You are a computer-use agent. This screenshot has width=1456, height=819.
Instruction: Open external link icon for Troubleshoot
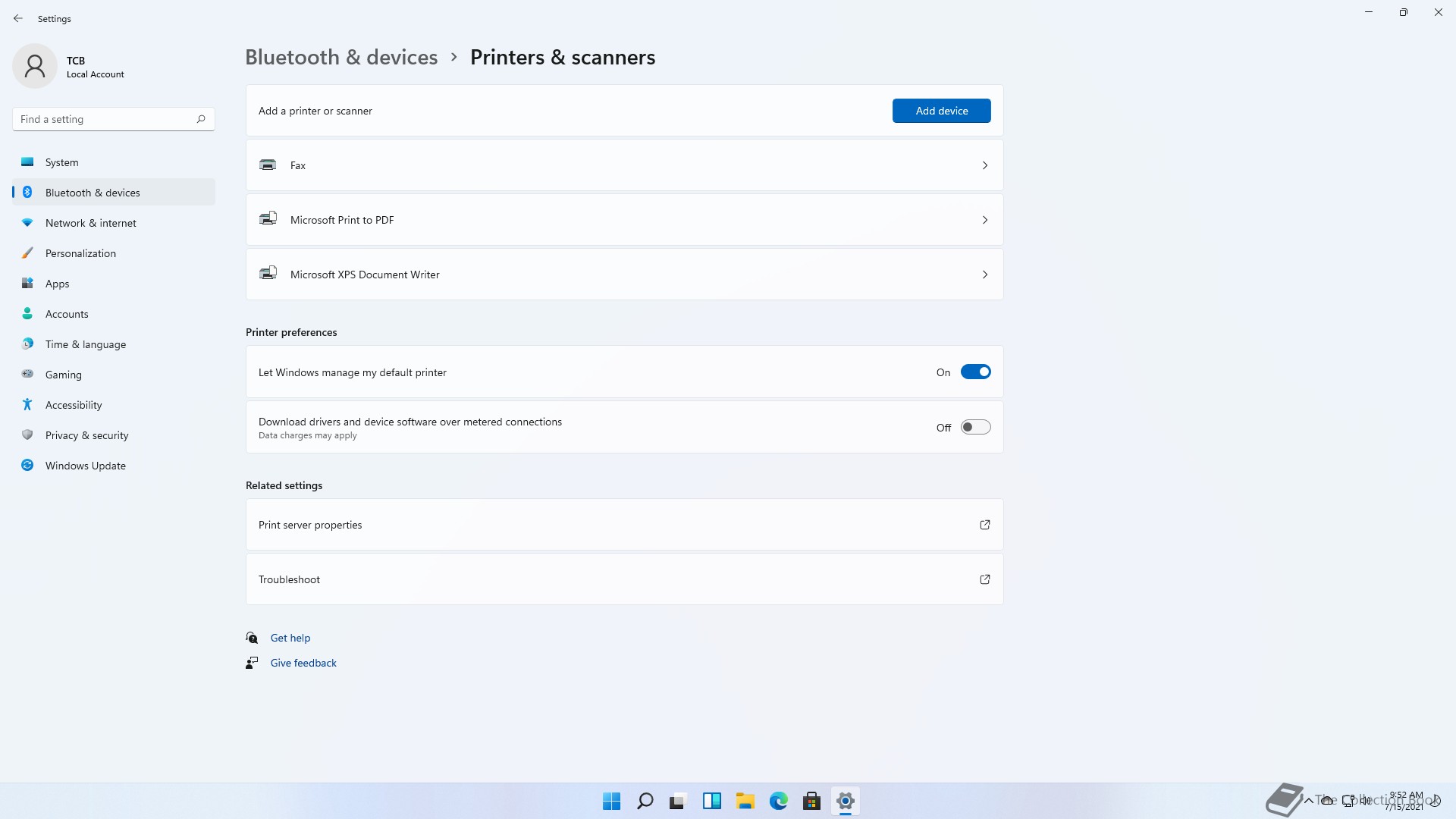pyautogui.click(x=985, y=579)
